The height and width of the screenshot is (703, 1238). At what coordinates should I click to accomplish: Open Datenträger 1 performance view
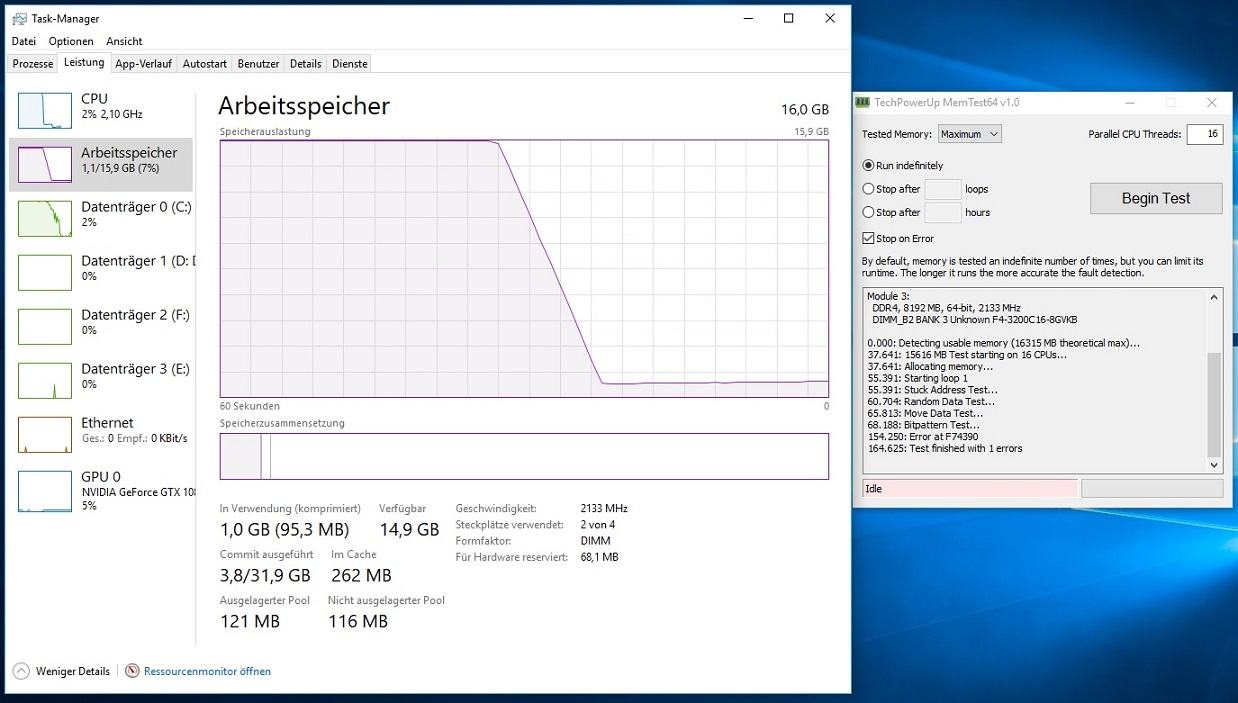[x=101, y=273]
